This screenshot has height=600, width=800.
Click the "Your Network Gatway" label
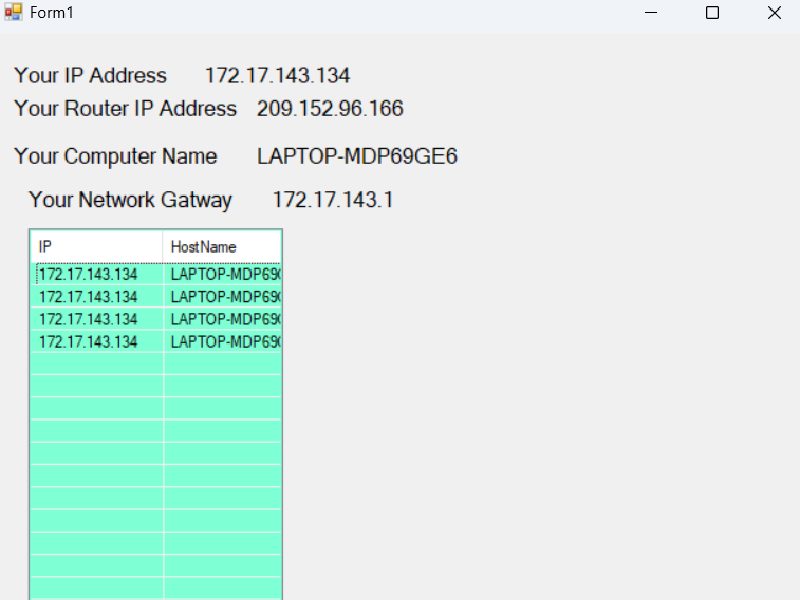[130, 200]
